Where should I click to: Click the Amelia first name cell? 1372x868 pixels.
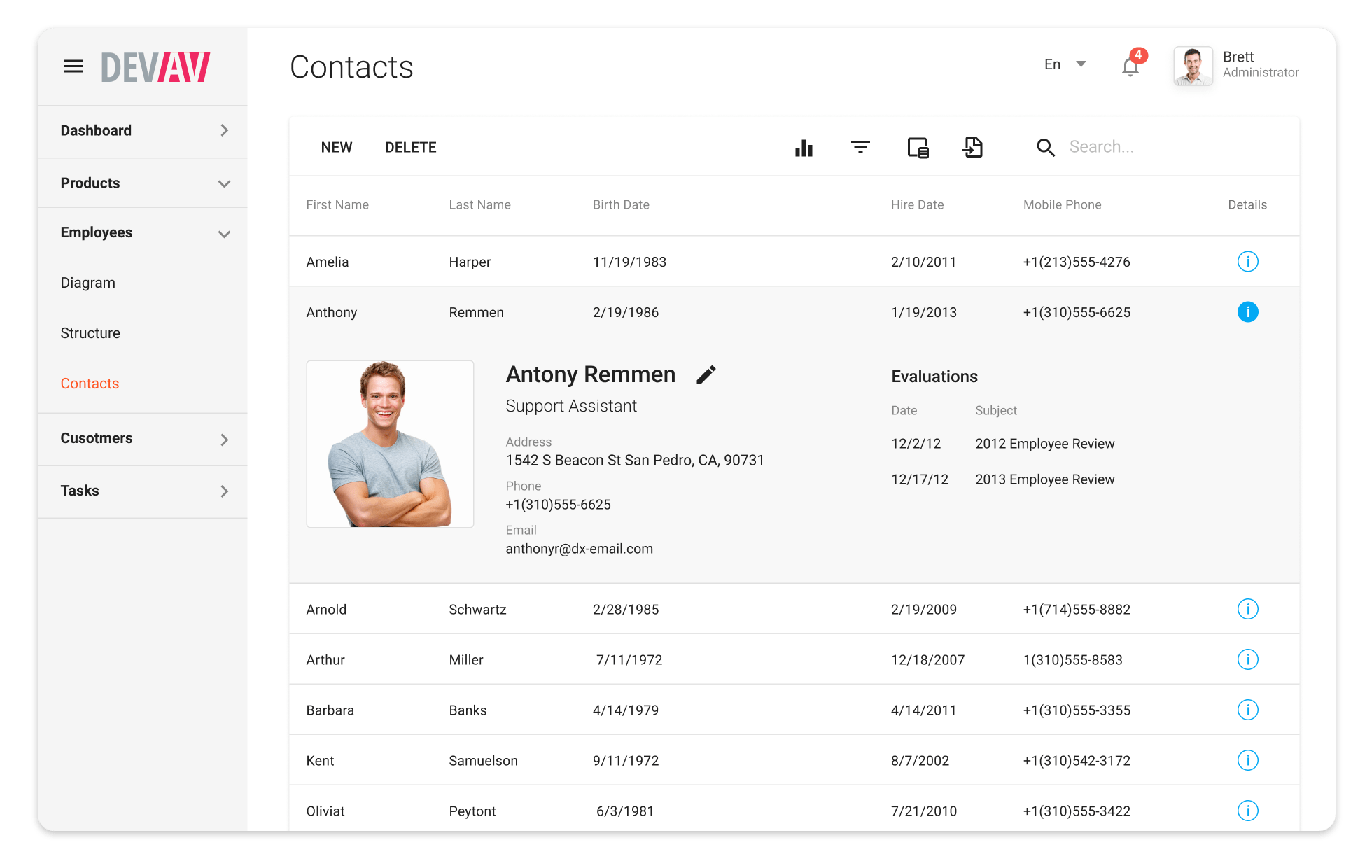pos(328,262)
